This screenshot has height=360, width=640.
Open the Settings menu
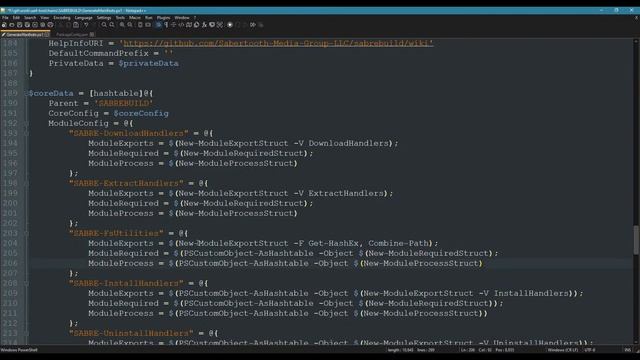coord(104,18)
